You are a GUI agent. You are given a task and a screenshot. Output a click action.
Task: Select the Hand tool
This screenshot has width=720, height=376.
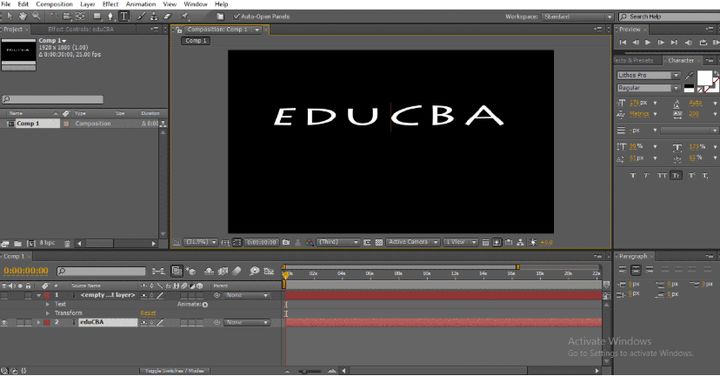click(x=22, y=17)
